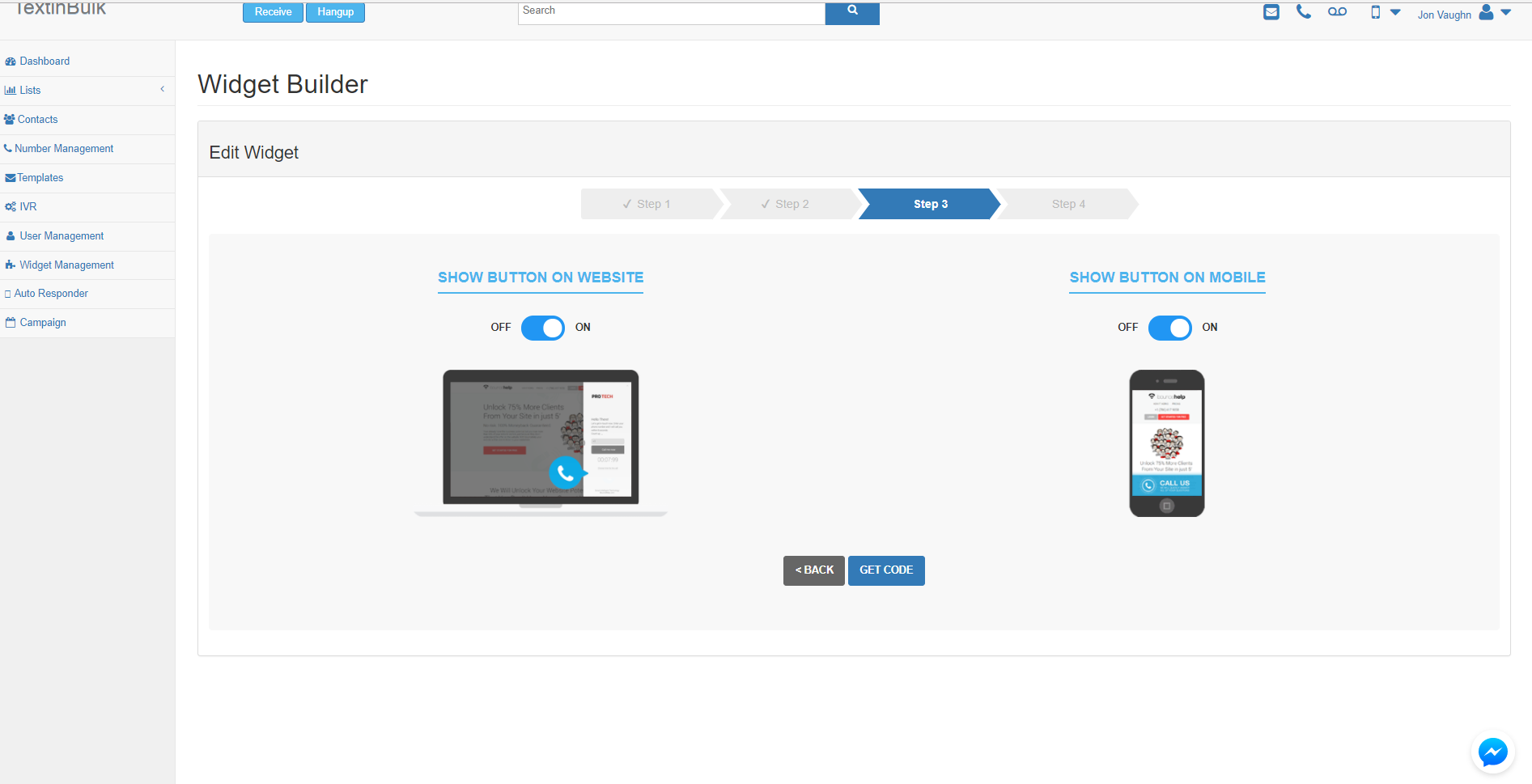Go to Step 4 tab

[x=1068, y=204]
